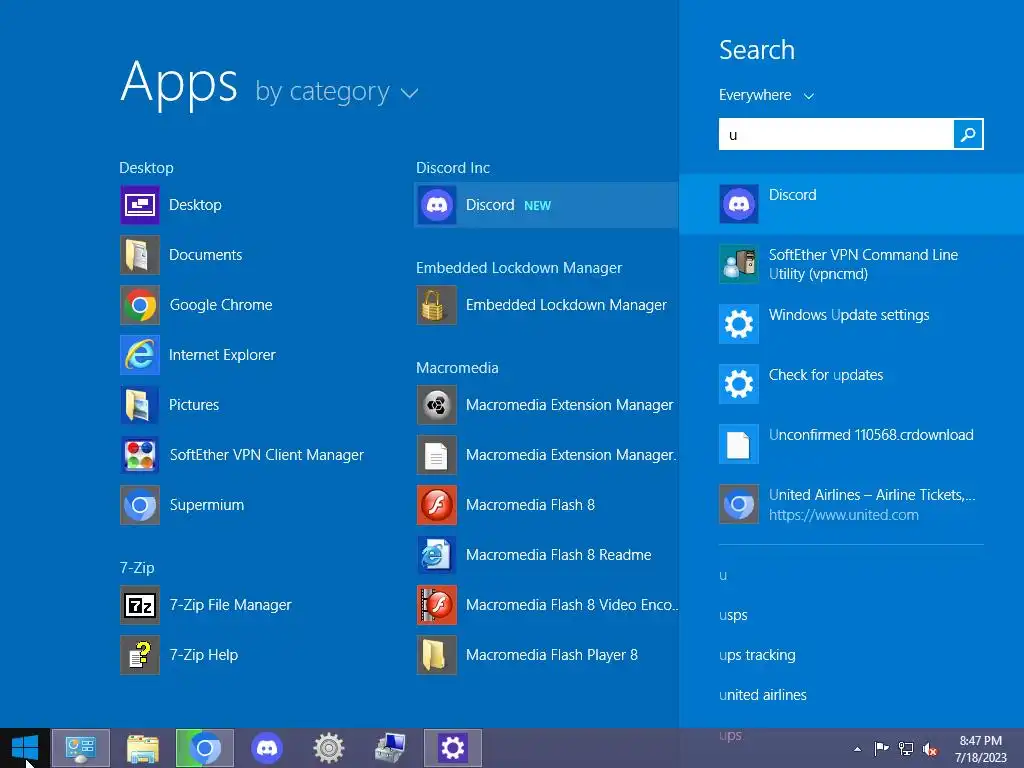Launch Macromedia Flash 8 icon

point(436,505)
